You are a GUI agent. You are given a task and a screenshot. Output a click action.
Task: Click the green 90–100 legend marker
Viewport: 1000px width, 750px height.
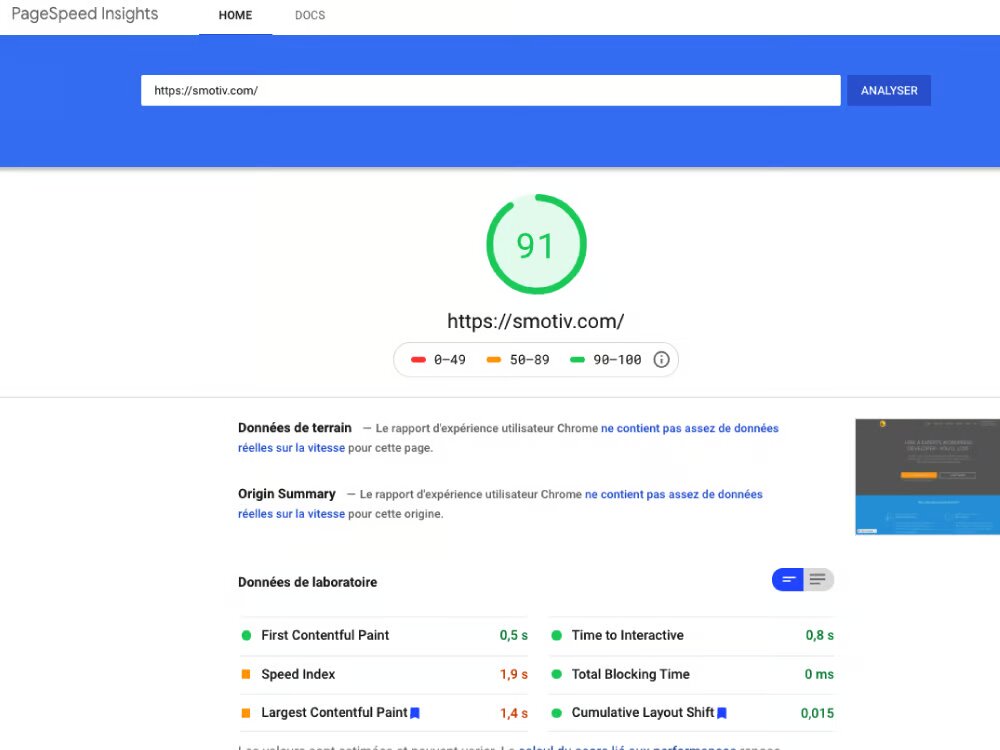pyautogui.click(x=577, y=360)
